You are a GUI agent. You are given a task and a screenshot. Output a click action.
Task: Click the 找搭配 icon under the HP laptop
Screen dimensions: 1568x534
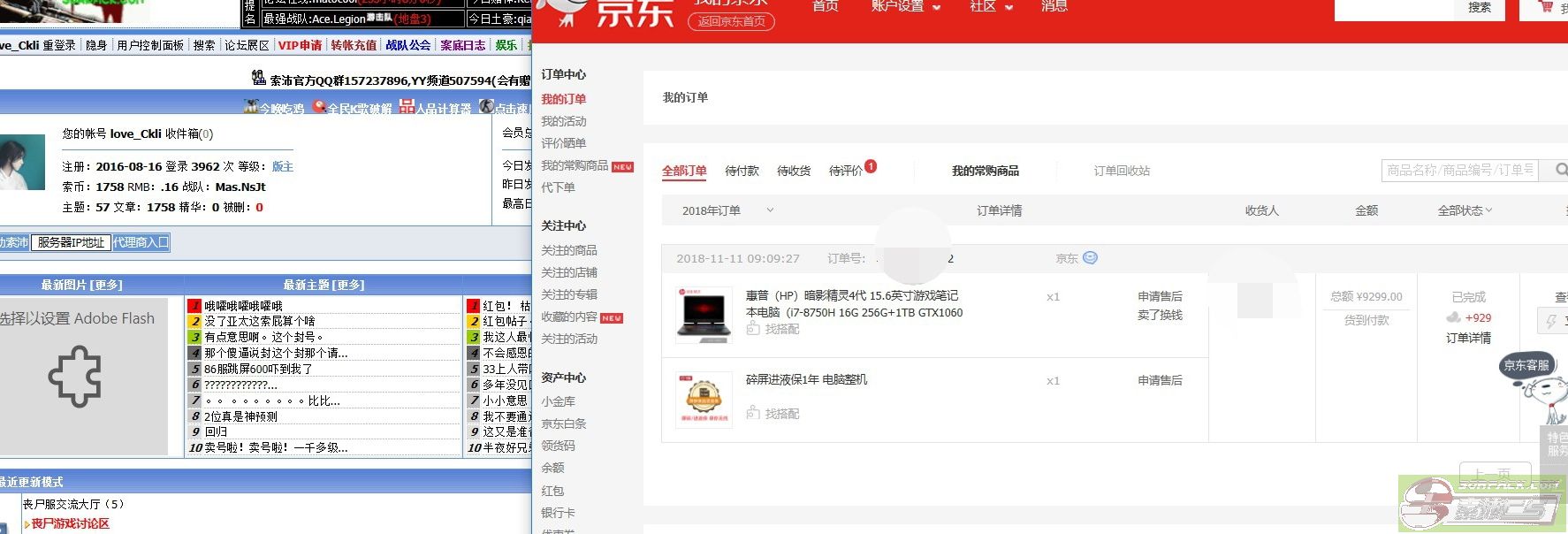click(x=753, y=329)
